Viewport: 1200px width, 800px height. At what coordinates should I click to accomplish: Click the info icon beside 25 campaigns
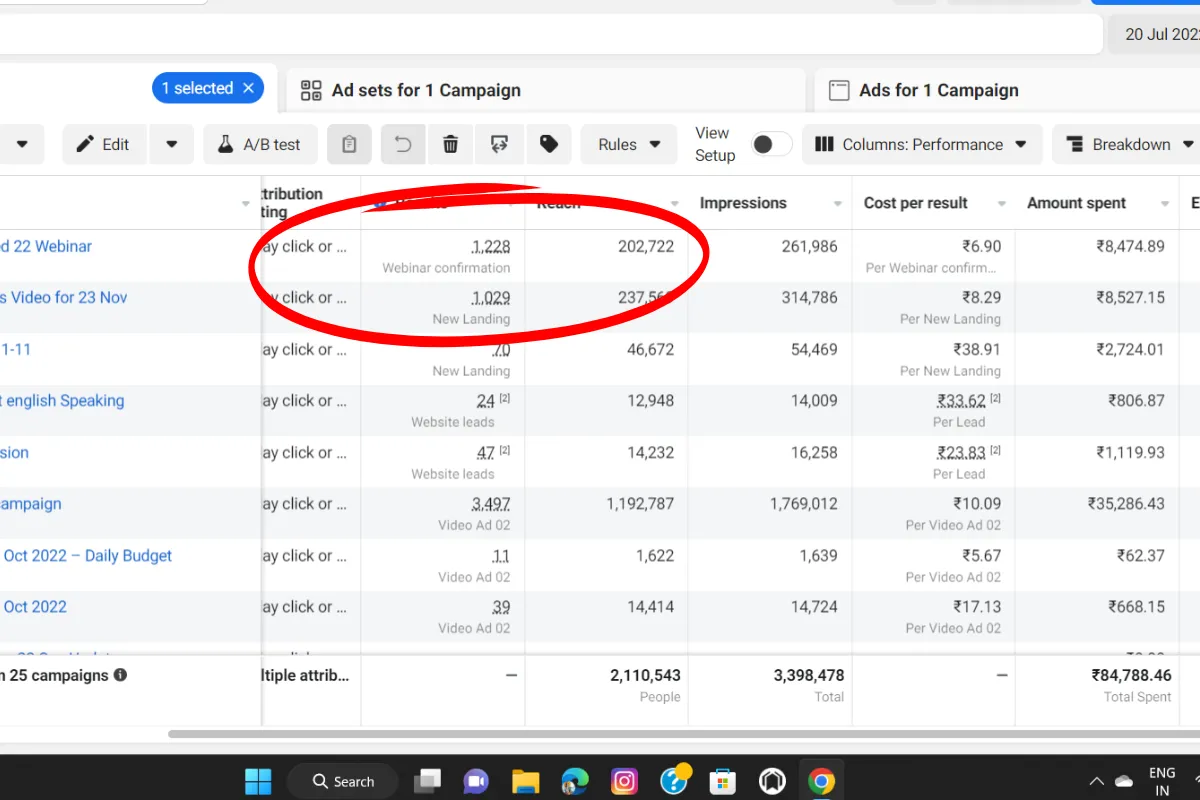(x=120, y=675)
